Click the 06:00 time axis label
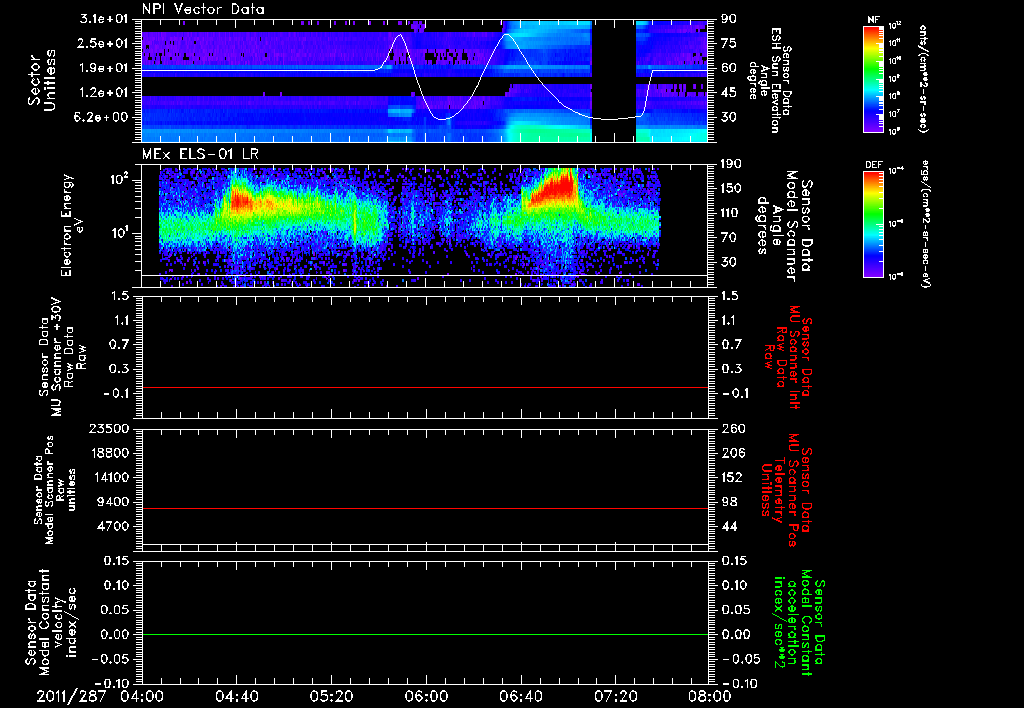 (426, 696)
